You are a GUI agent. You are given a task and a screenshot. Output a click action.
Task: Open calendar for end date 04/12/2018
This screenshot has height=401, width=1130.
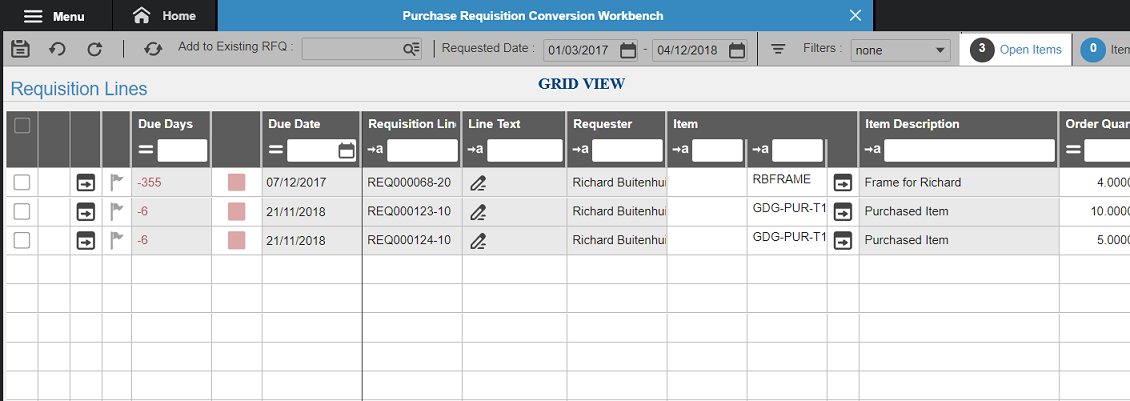tap(737, 50)
